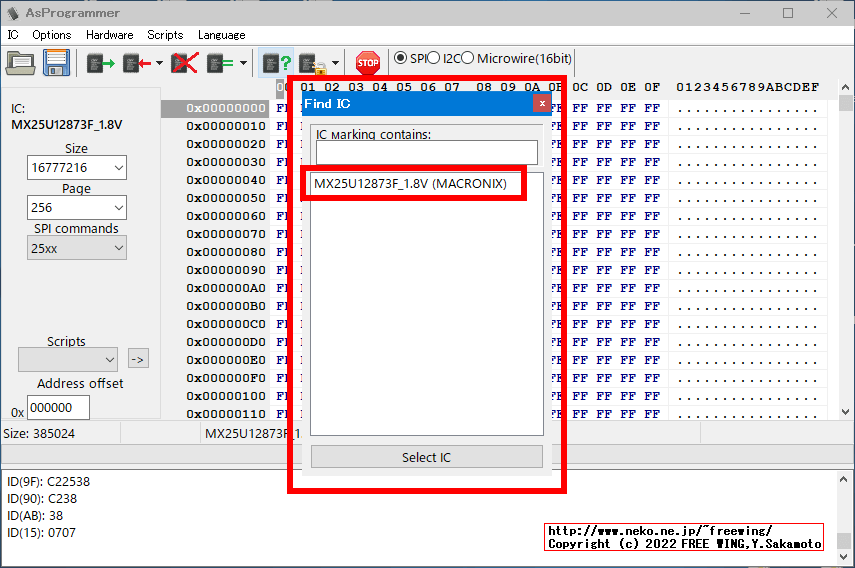Image resolution: width=855 pixels, height=568 pixels.
Task: Click hex editor scrollbar up arrow
Action: coord(845,87)
